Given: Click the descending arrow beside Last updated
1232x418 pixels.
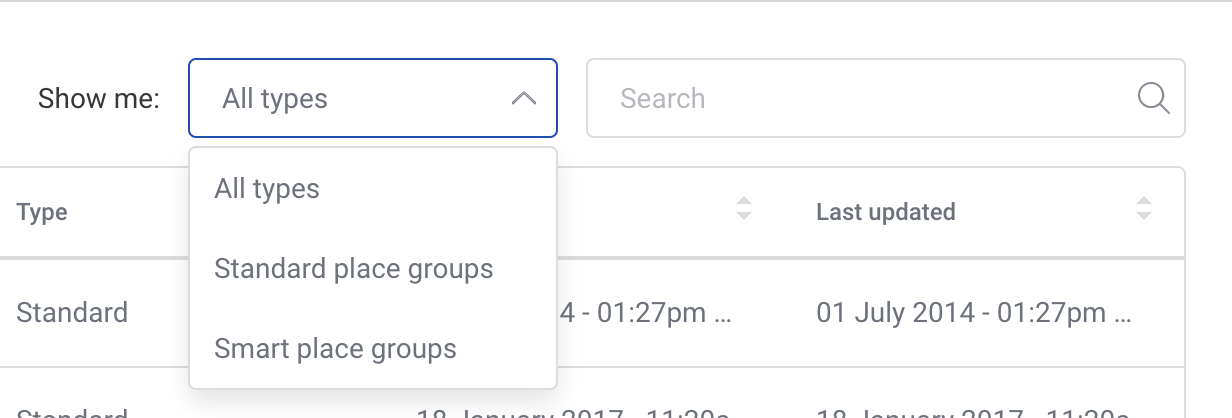Looking at the screenshot, I should pyautogui.click(x=1144, y=215).
